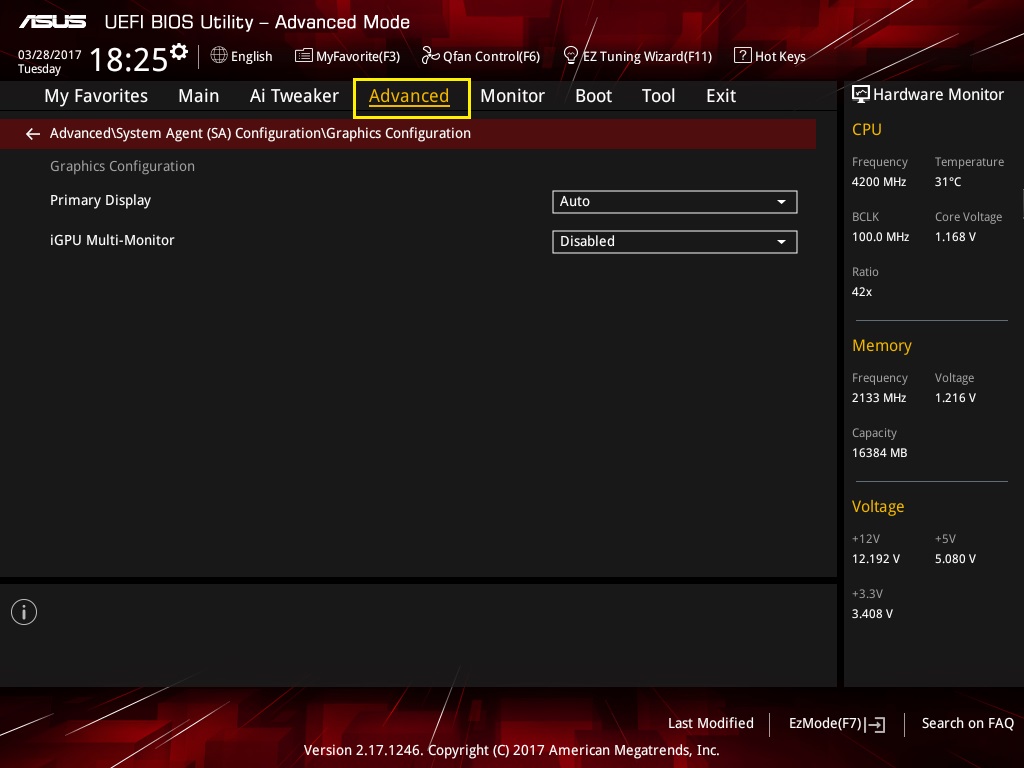This screenshot has width=1024, height=768.
Task: Open the Primary Display dropdown
Action: [x=675, y=202]
